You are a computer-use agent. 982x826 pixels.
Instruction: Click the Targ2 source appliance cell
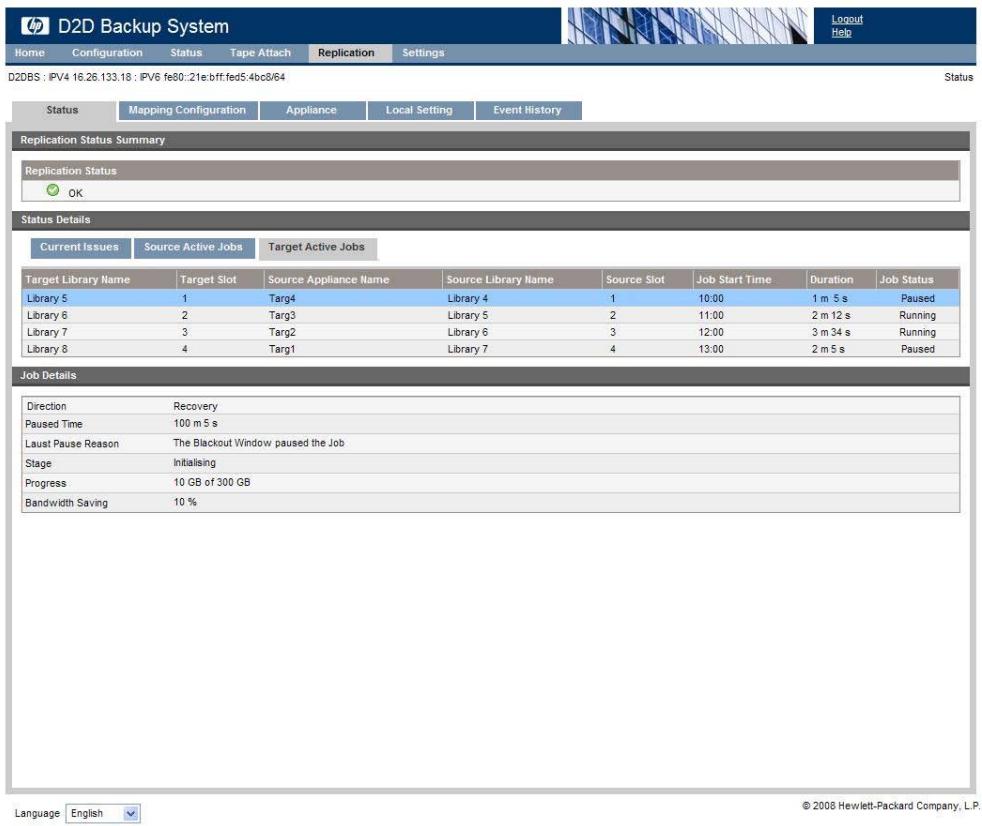pyautogui.click(x=282, y=333)
